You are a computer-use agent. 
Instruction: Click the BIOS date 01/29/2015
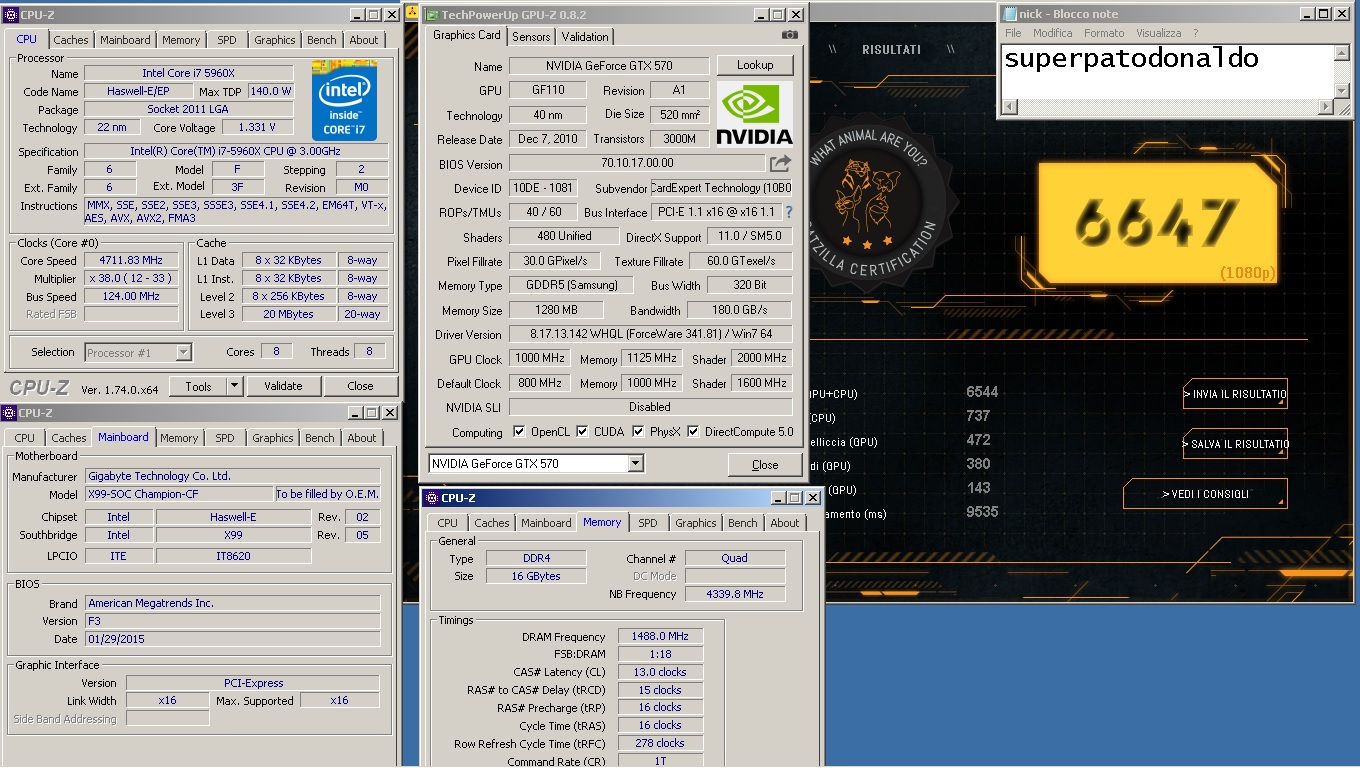coord(232,639)
